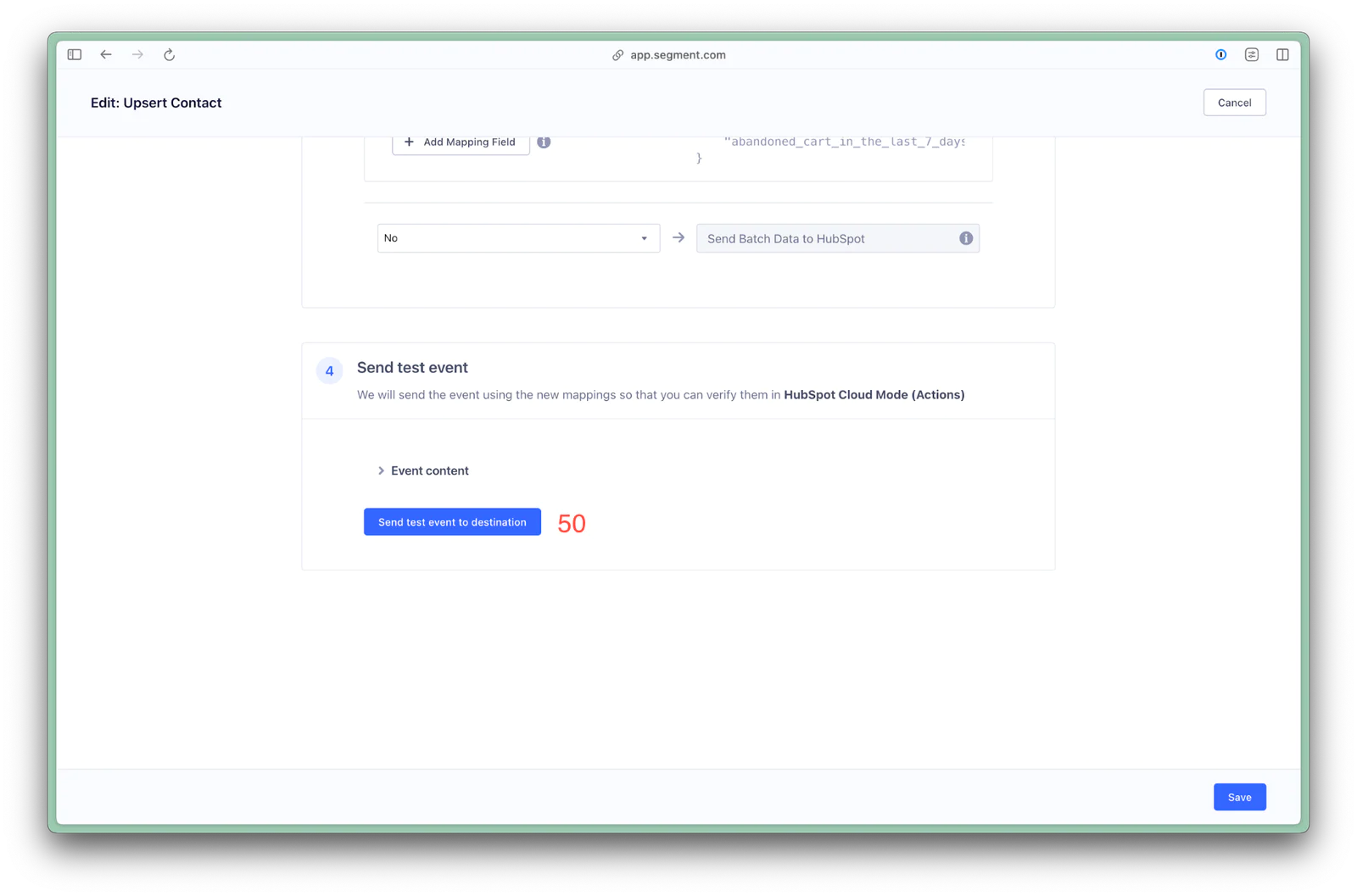The height and width of the screenshot is (896, 1357).
Task: Click info icon in Send Batch Data field
Action: [x=965, y=238]
